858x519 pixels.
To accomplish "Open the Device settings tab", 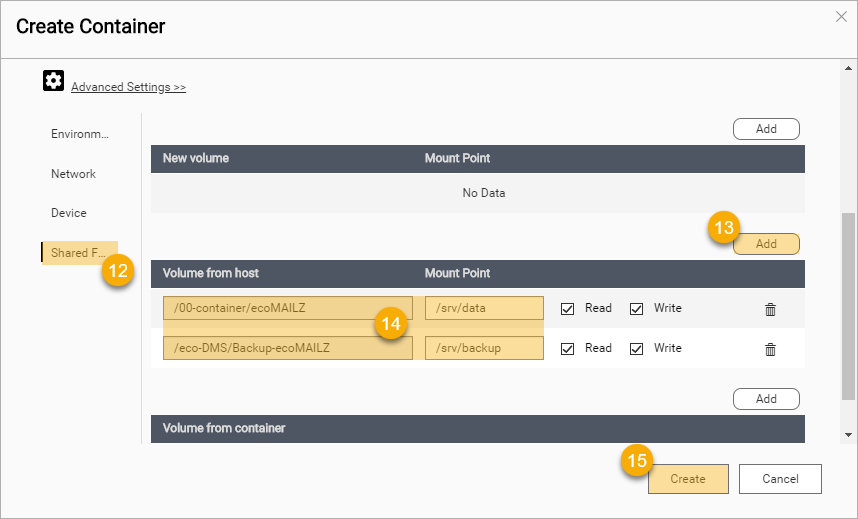I will 69,213.
